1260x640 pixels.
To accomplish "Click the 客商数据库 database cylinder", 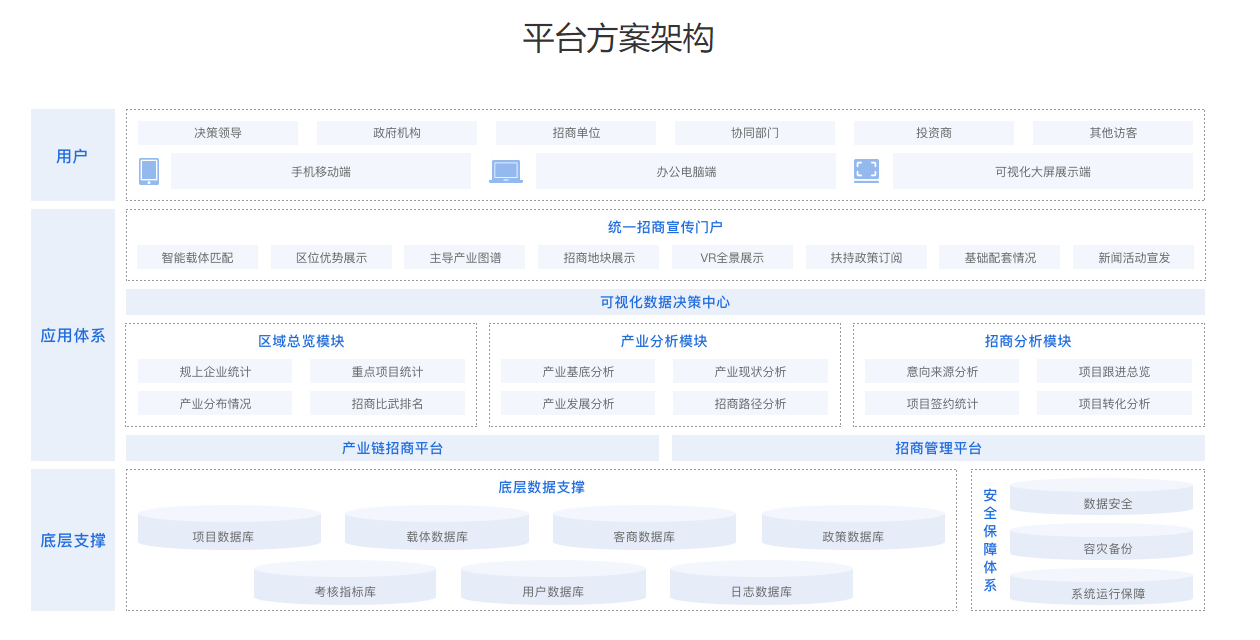I will click(x=644, y=529).
